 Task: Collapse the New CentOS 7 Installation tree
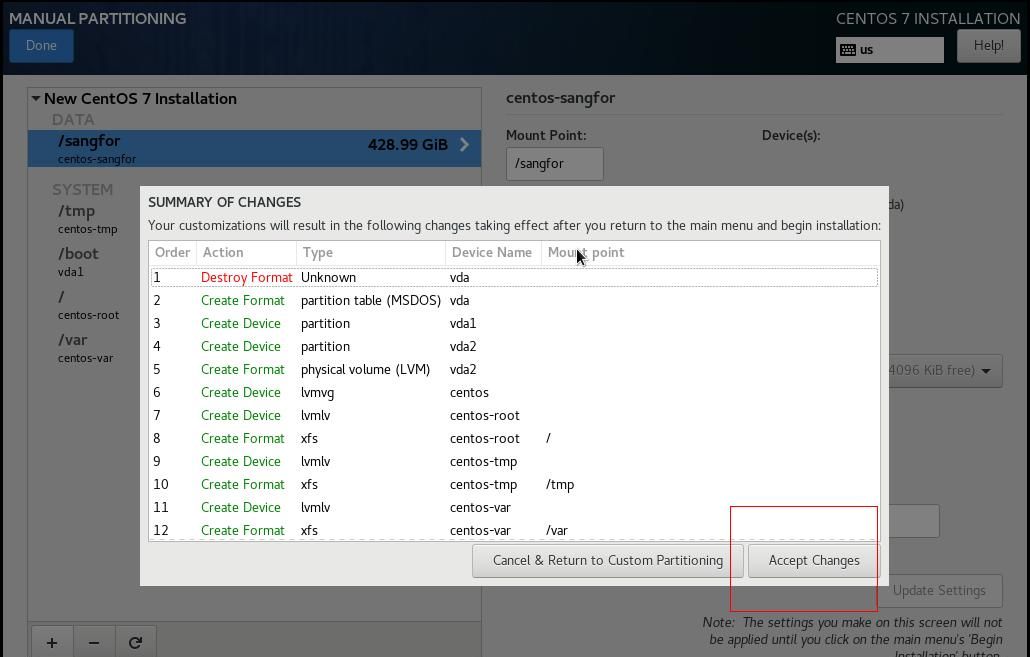[36, 99]
